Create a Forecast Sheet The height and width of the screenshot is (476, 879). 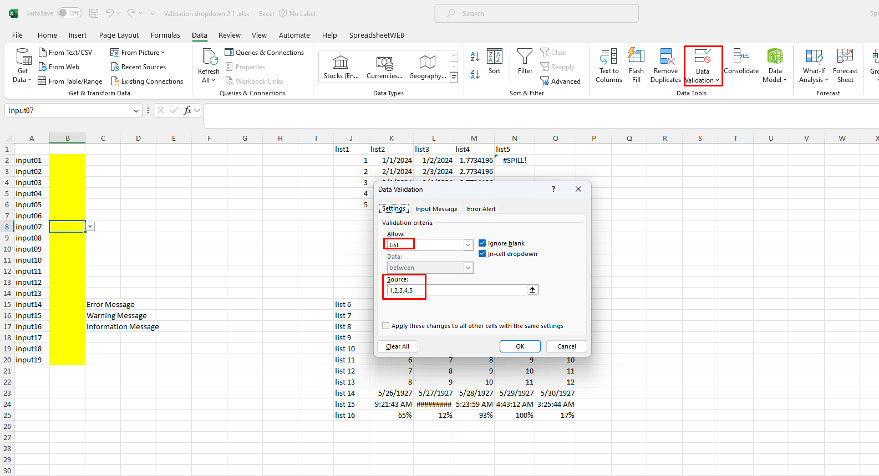845,65
